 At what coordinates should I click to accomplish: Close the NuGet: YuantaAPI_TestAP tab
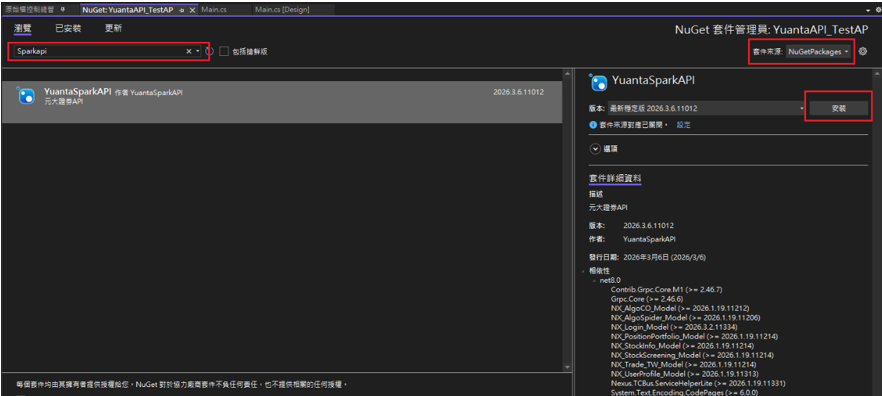[x=192, y=10]
